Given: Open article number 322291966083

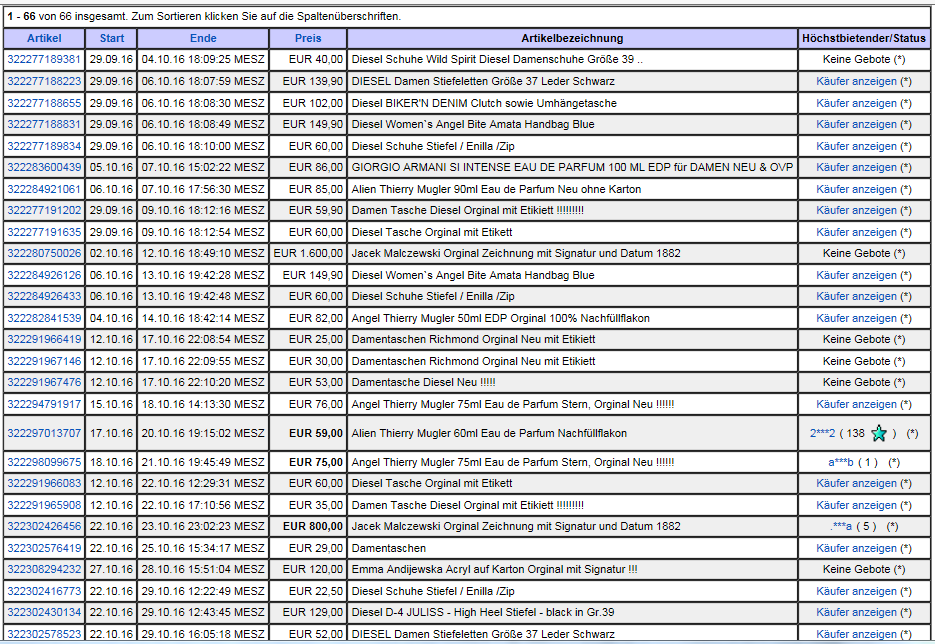Looking at the screenshot, I should click(44, 483).
